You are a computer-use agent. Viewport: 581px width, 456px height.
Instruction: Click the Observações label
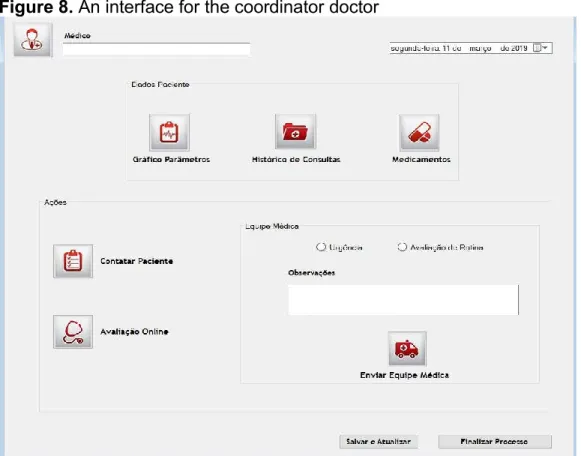tap(312, 273)
